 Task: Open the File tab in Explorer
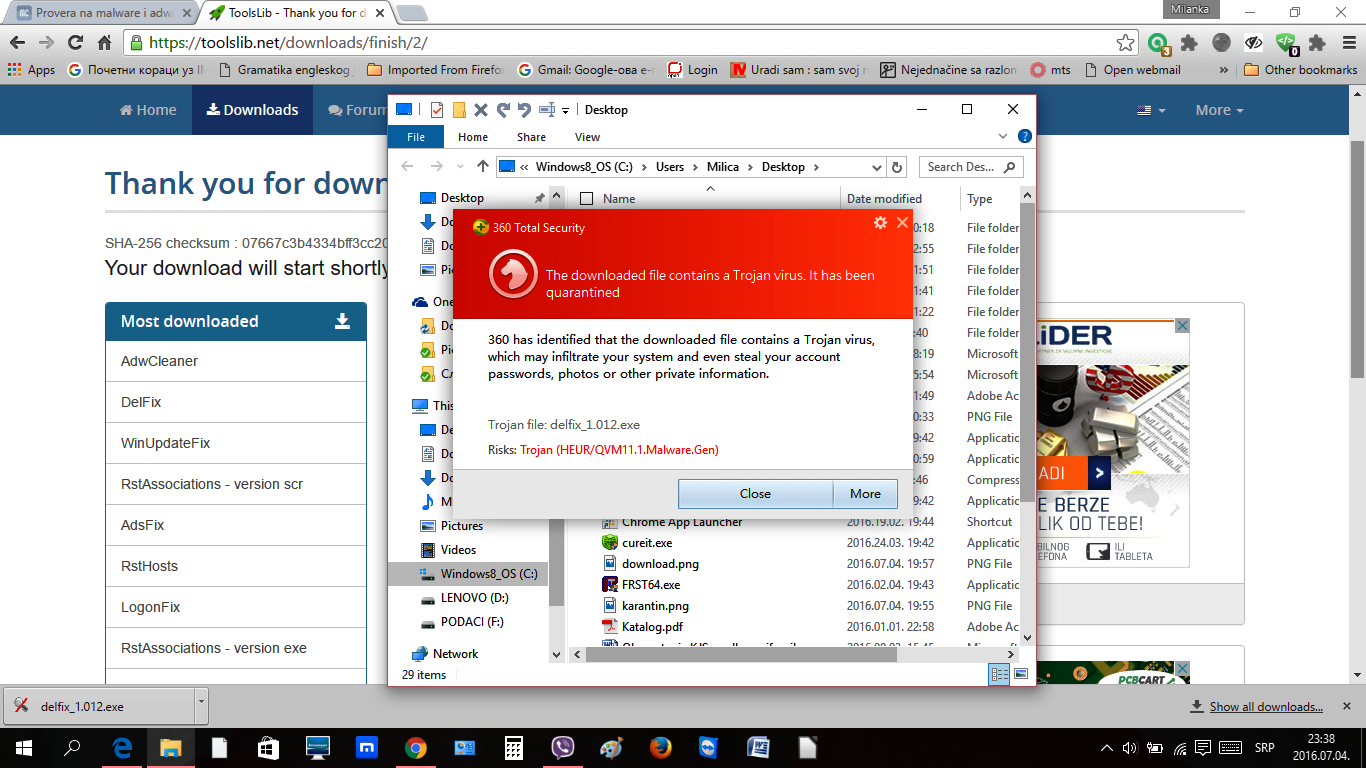click(416, 137)
